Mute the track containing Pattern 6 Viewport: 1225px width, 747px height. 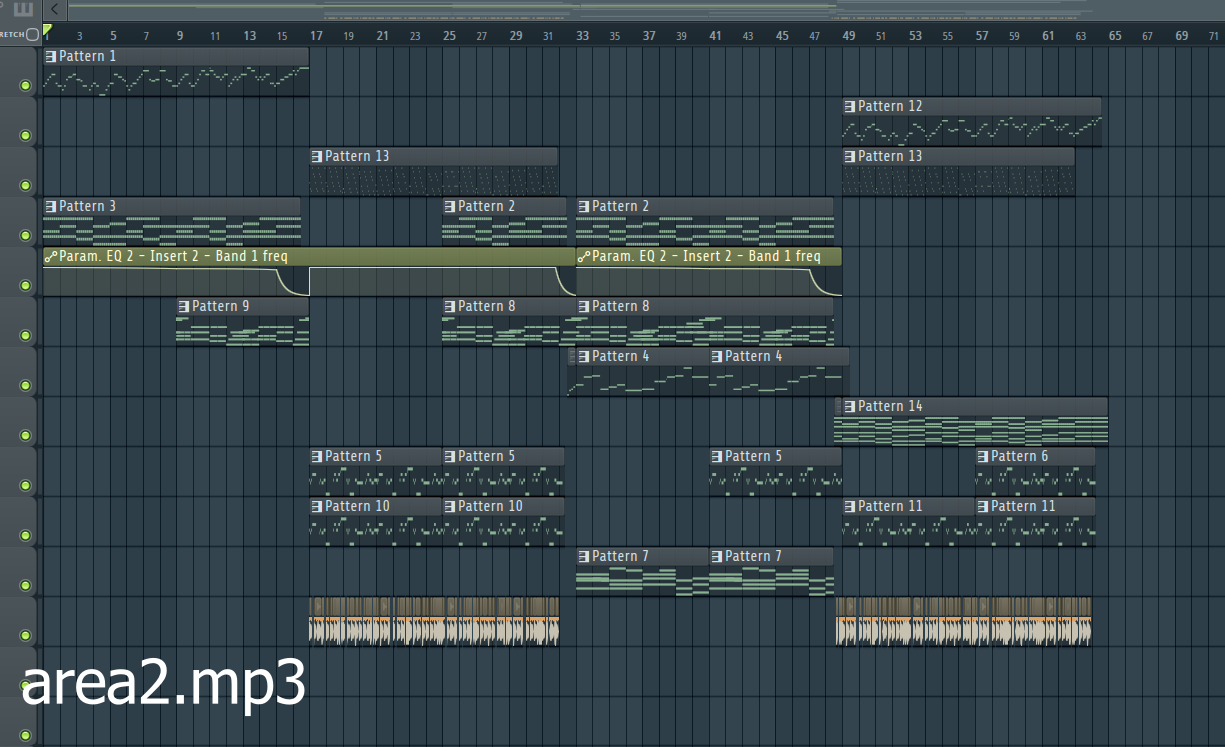point(25,486)
